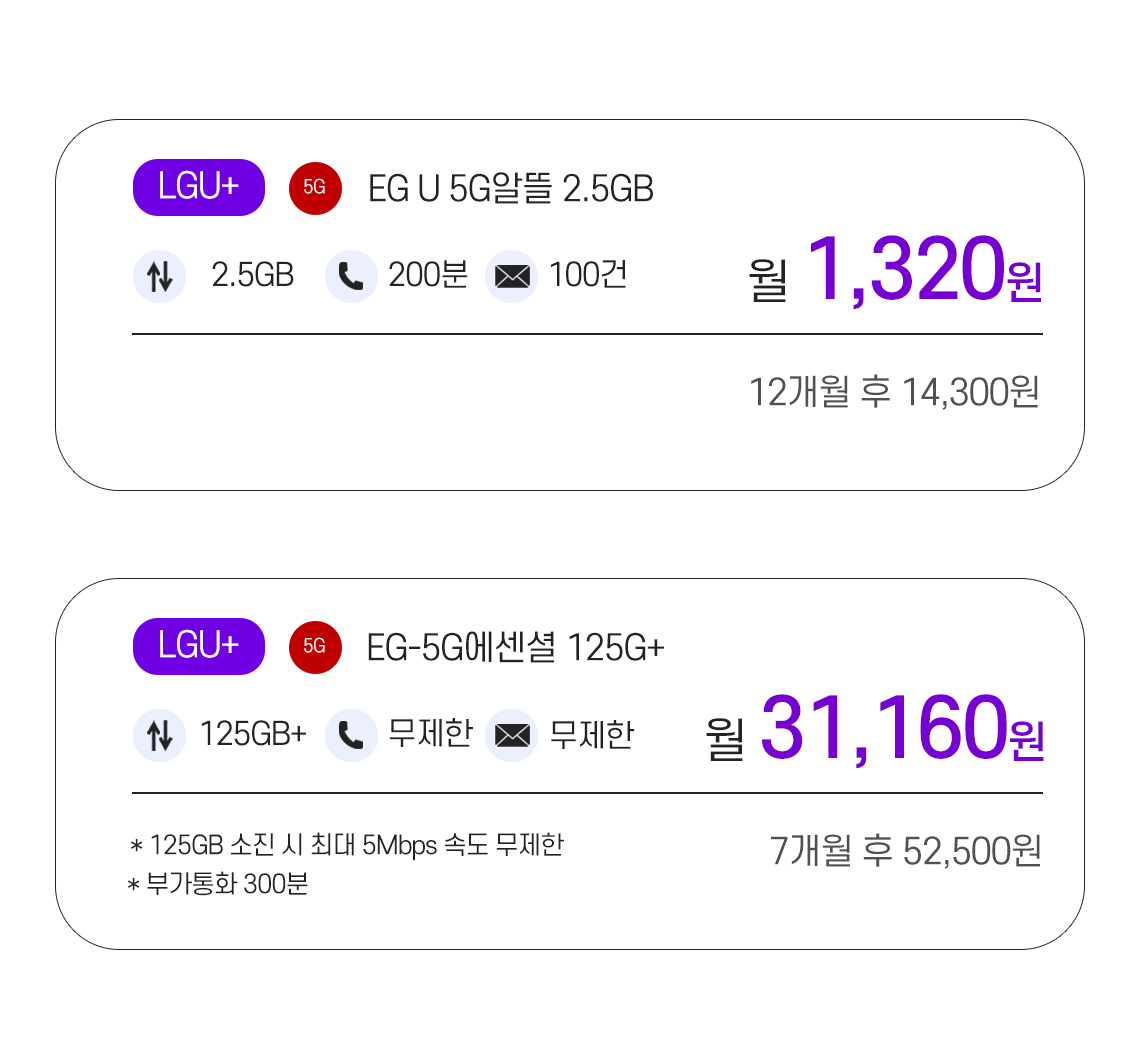The image size is (1140, 1042).
Task: Click the LGU+ badge on the 2.5GB plan
Action: (x=198, y=188)
